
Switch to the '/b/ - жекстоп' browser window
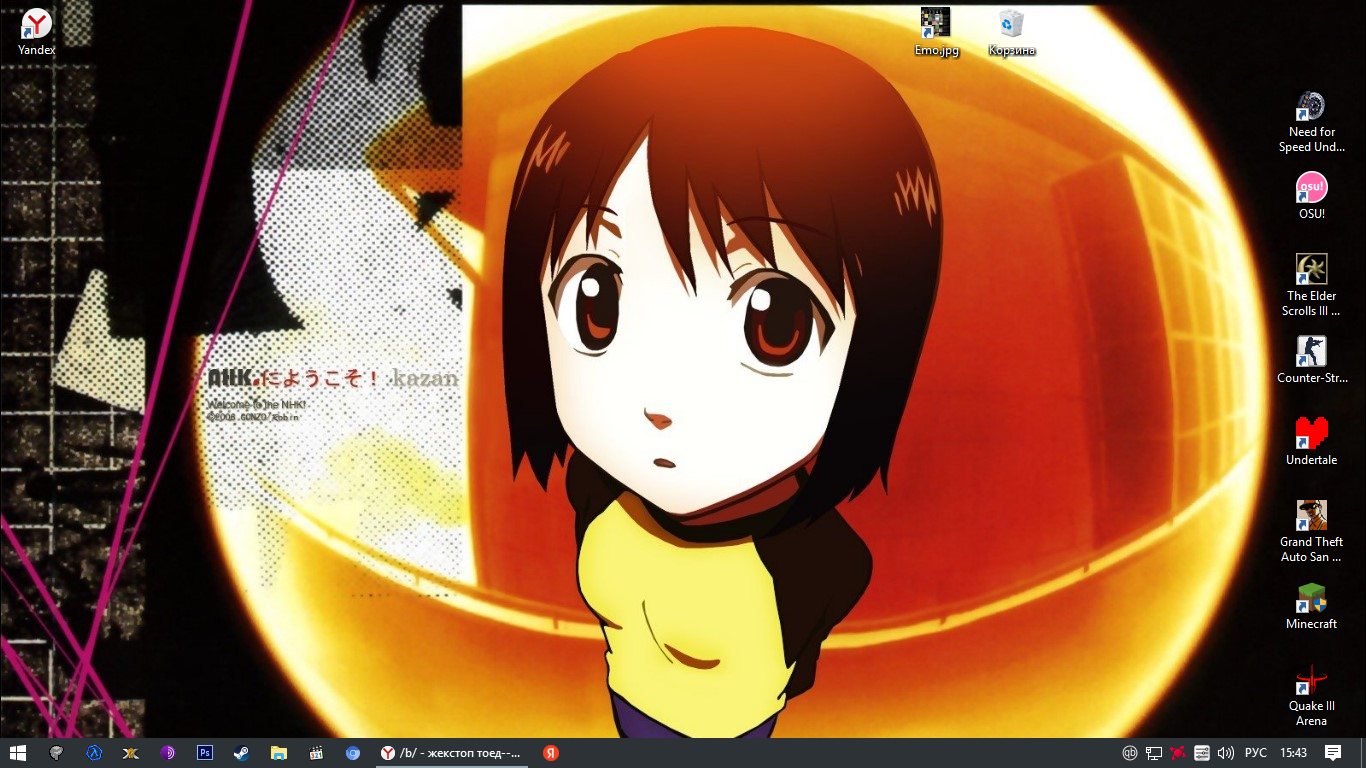(x=451, y=753)
